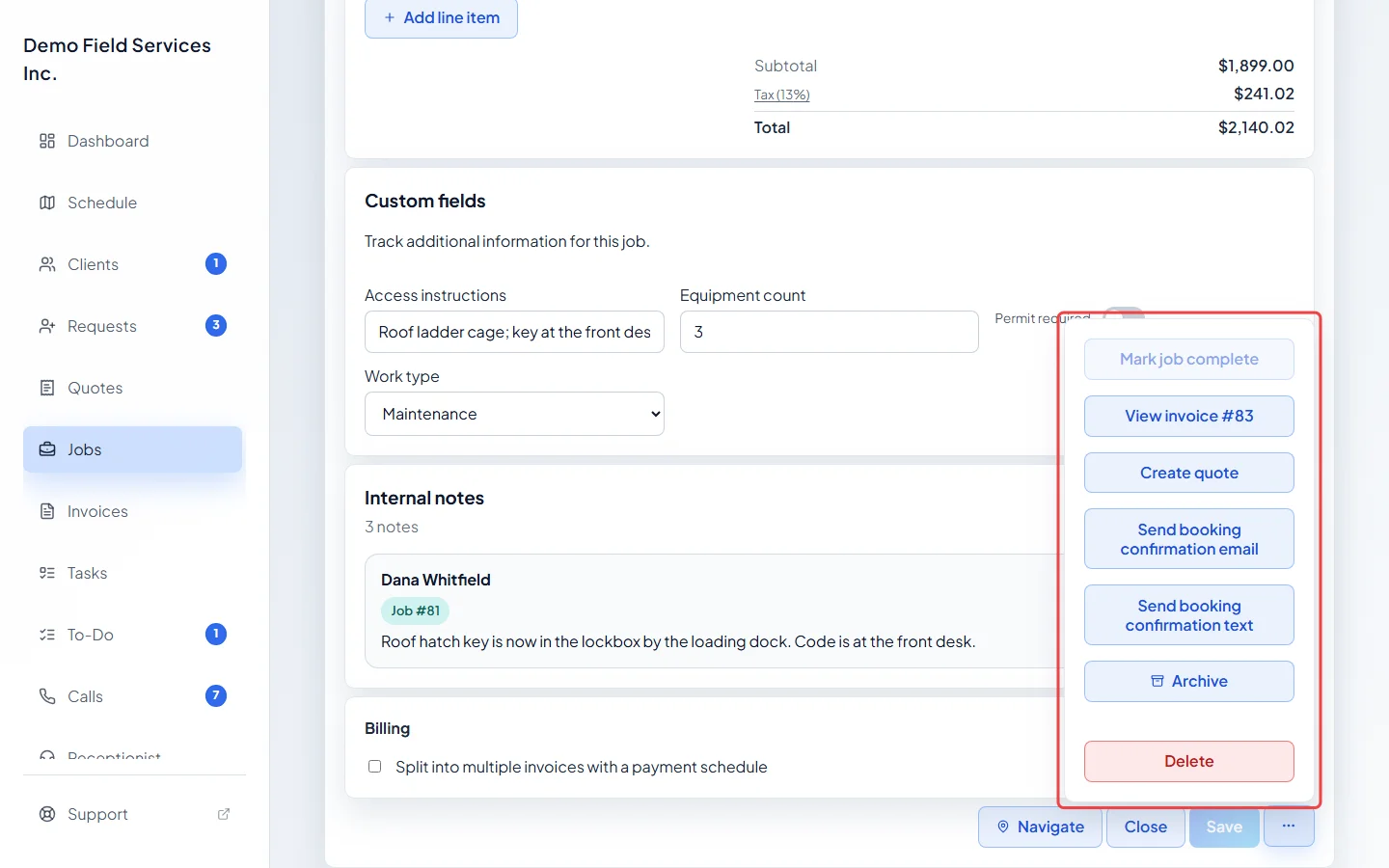Click the Dashboard icon in sidebar
This screenshot has height=868, width=1389.
point(47,141)
